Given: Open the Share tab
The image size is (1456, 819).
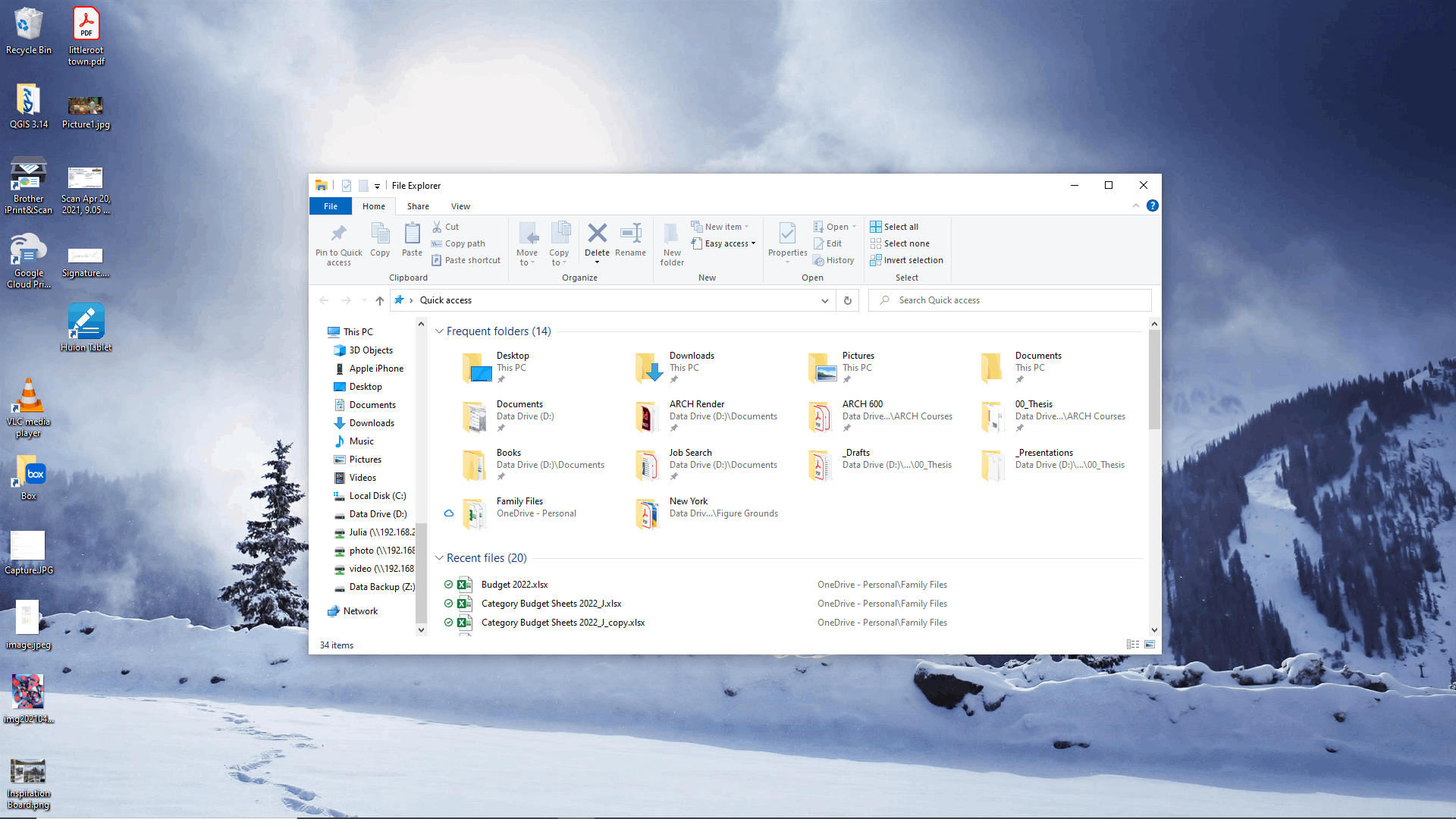Looking at the screenshot, I should click(418, 206).
